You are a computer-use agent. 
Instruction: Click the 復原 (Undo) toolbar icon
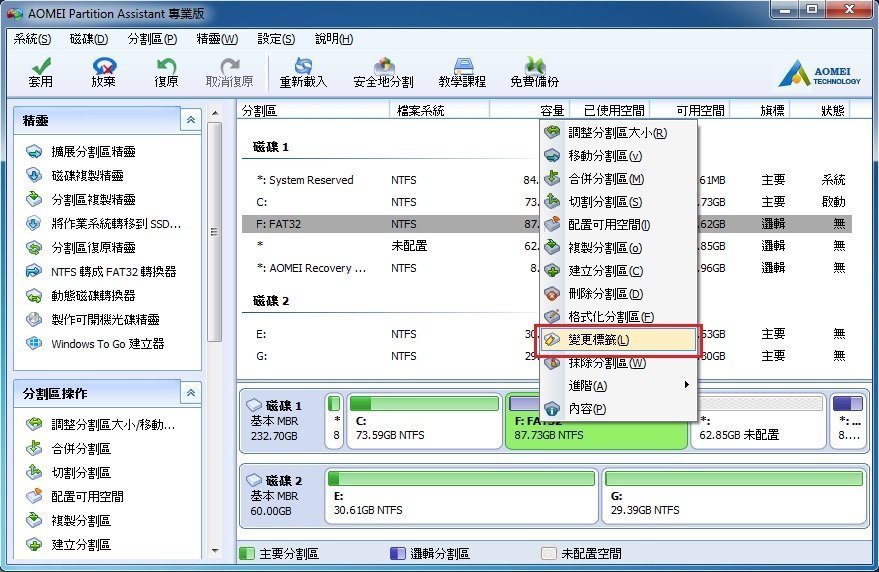166,72
